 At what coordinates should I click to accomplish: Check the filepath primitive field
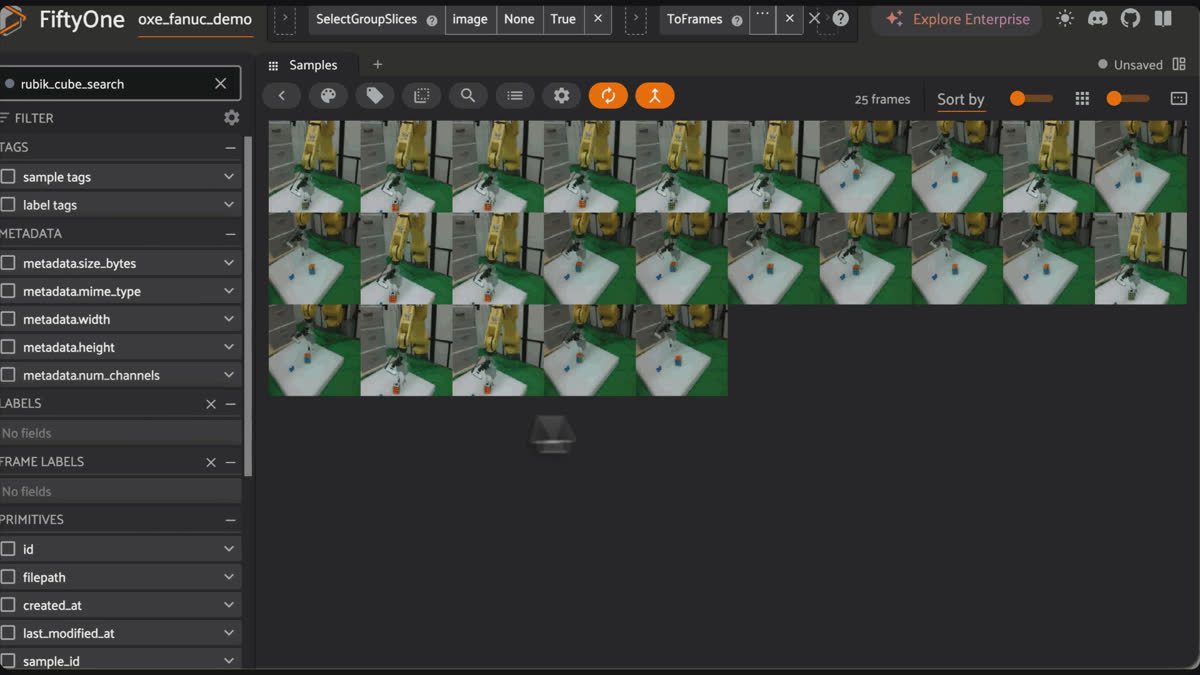pyautogui.click(x=8, y=577)
